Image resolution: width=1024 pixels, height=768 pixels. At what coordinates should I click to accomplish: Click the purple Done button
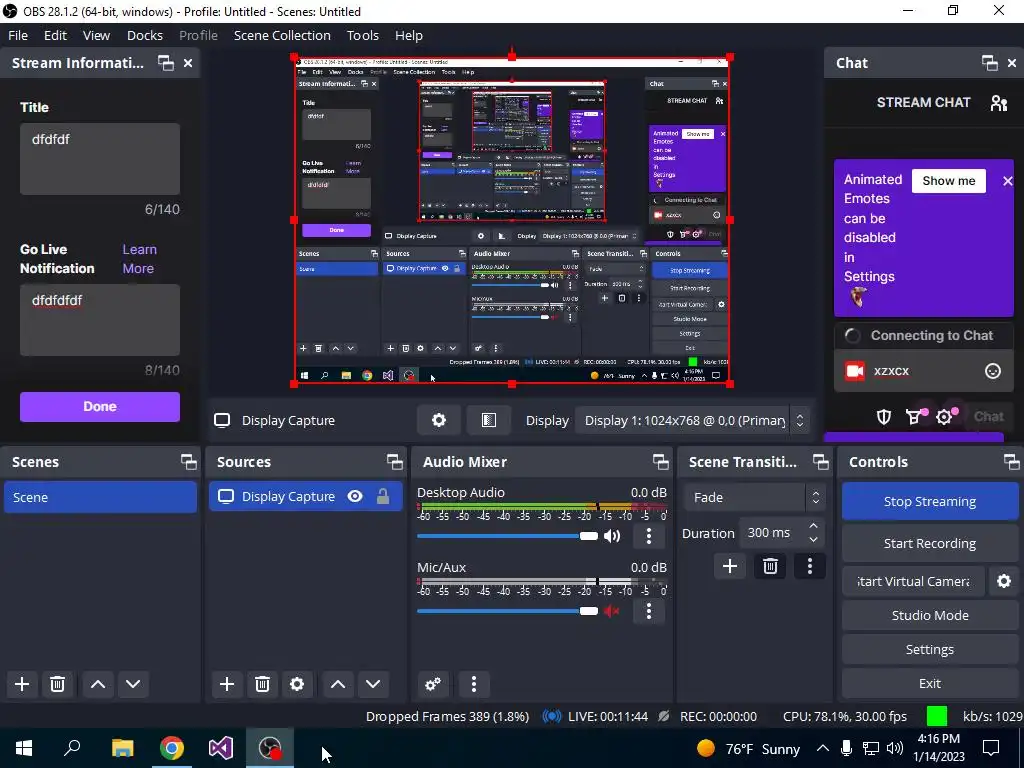click(100, 406)
